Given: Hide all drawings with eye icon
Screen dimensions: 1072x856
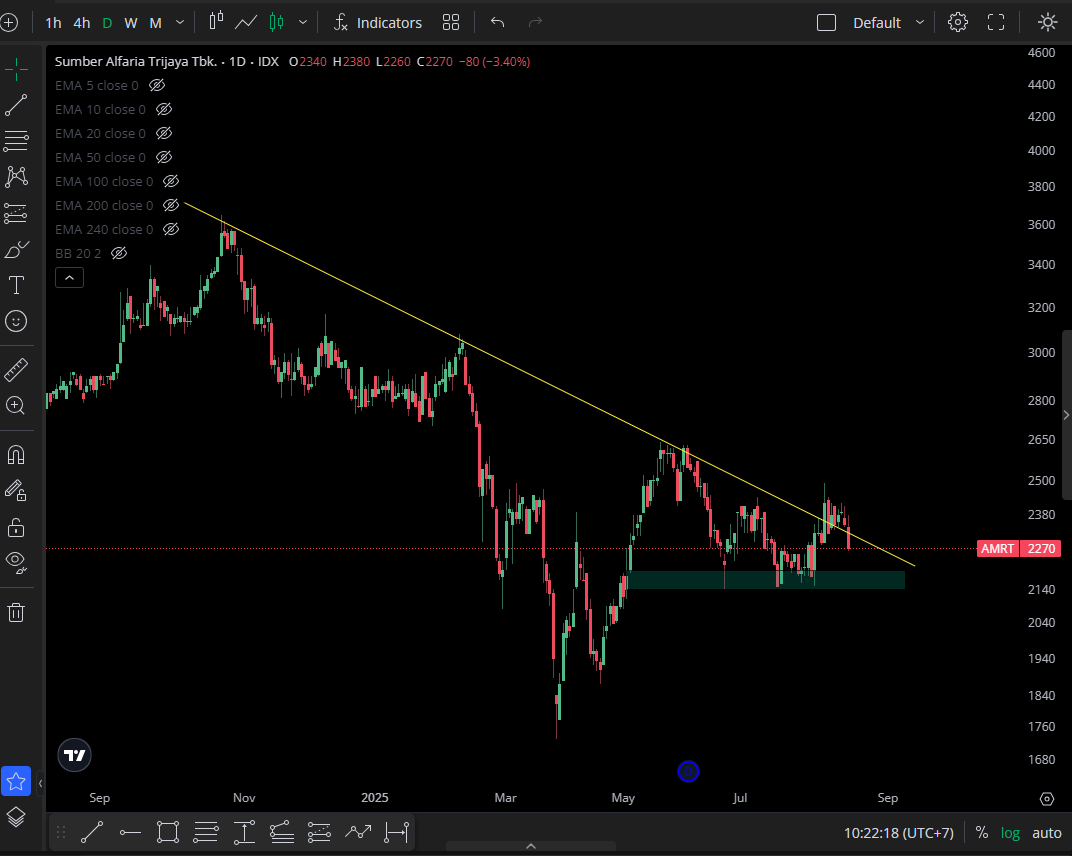Looking at the screenshot, I should (16, 562).
